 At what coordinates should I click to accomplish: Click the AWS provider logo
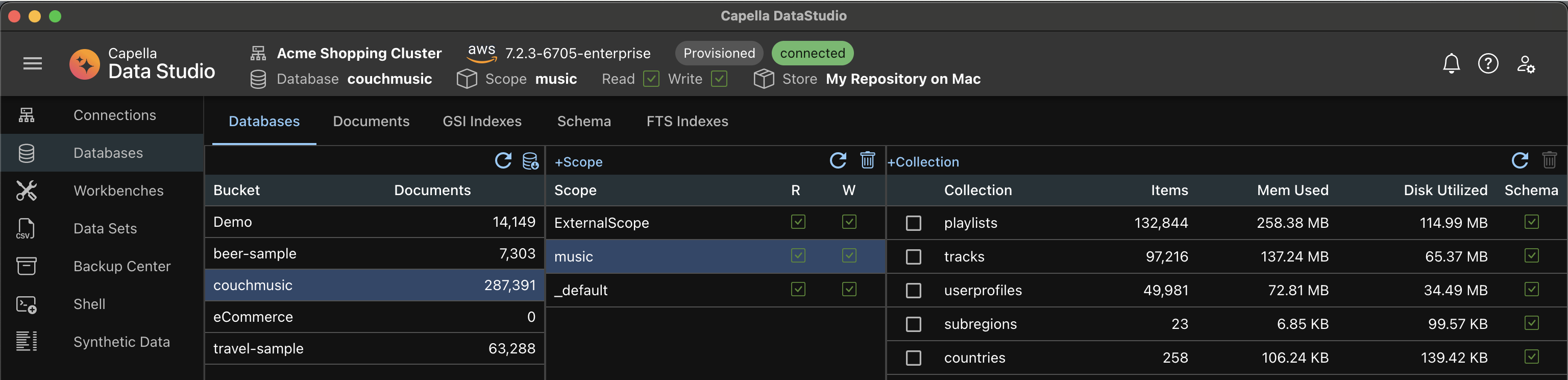tap(481, 53)
